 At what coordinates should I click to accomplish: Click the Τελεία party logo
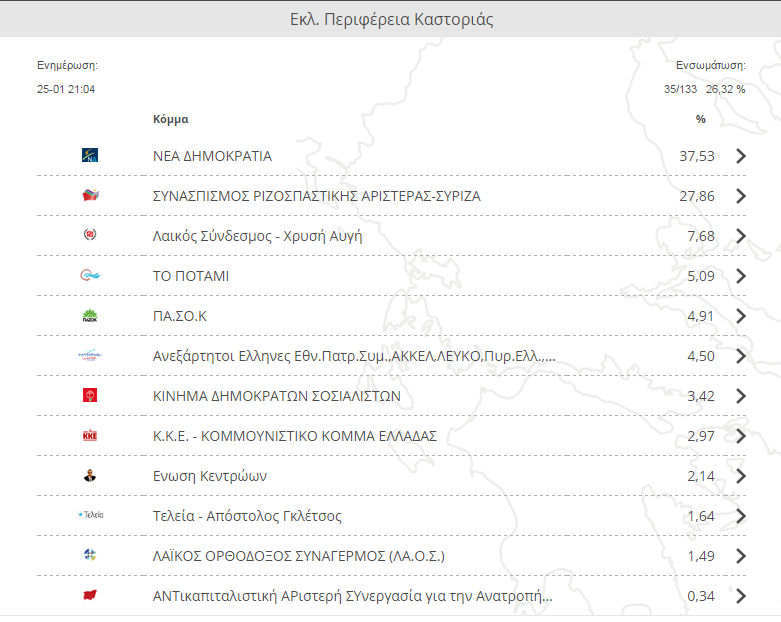tap(90, 515)
